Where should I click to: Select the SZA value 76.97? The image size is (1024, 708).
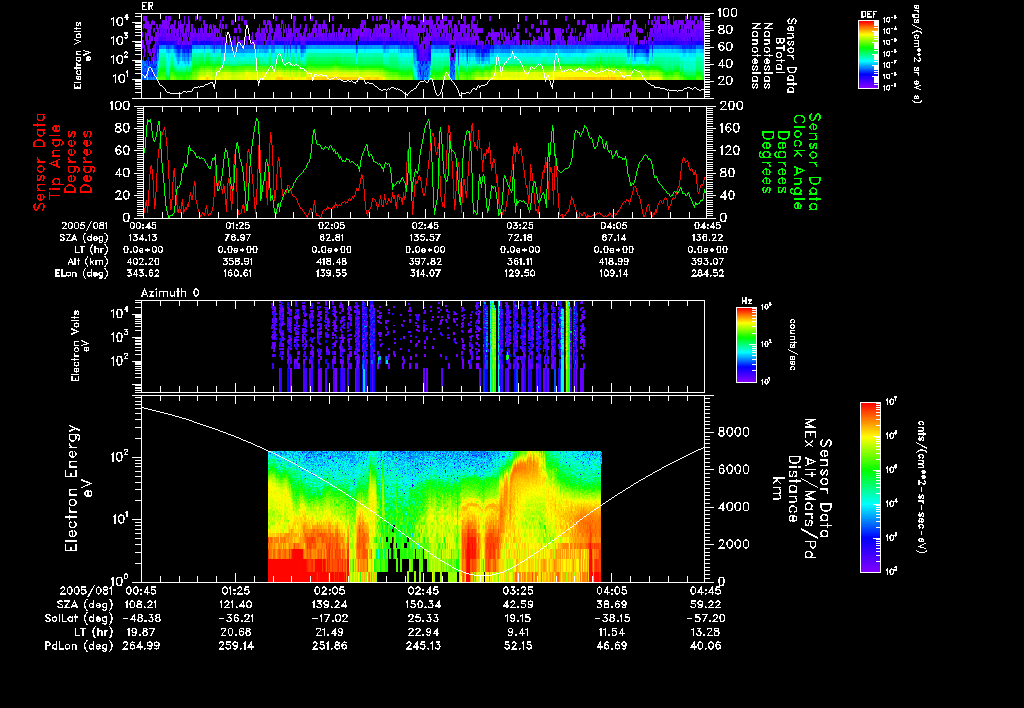(x=237, y=238)
